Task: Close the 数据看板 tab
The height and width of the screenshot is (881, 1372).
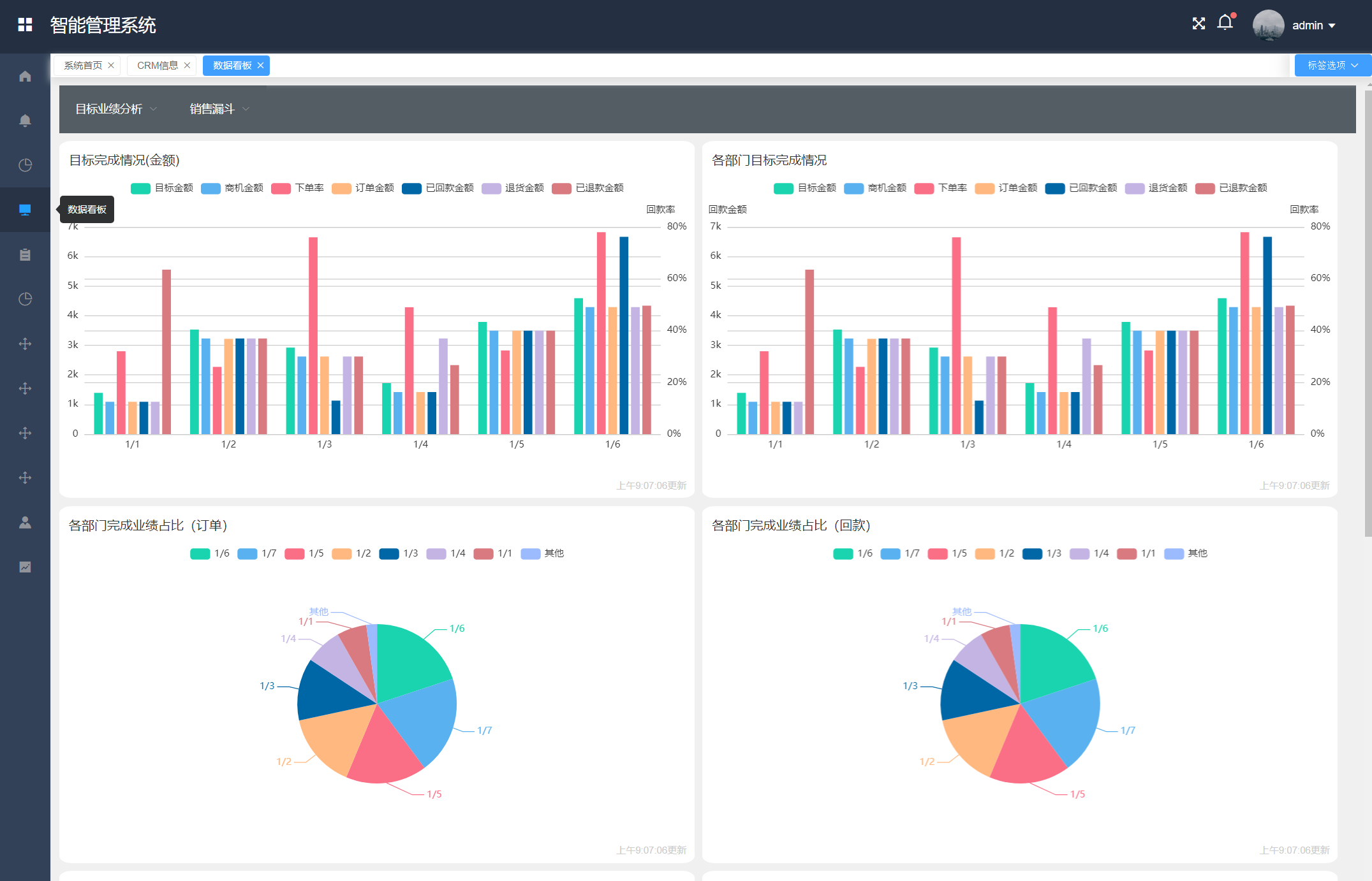Action: (x=260, y=66)
